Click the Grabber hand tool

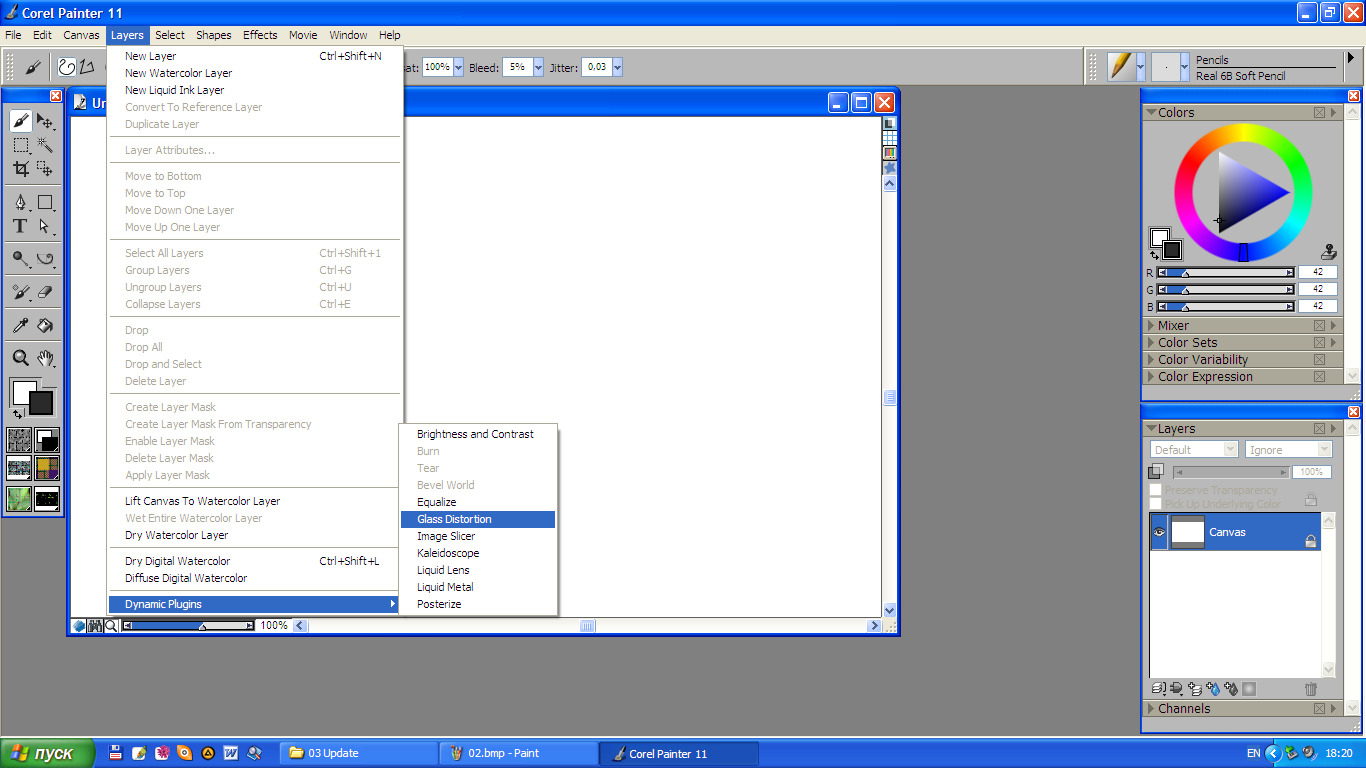45,358
